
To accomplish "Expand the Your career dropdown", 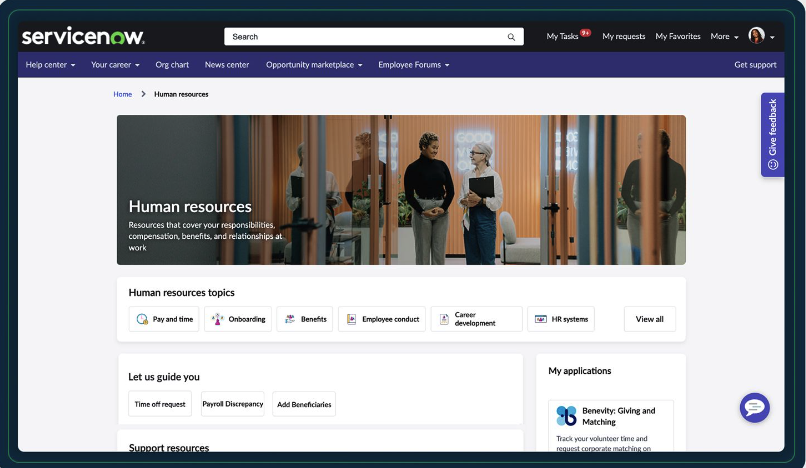I will pyautogui.click(x=115, y=65).
